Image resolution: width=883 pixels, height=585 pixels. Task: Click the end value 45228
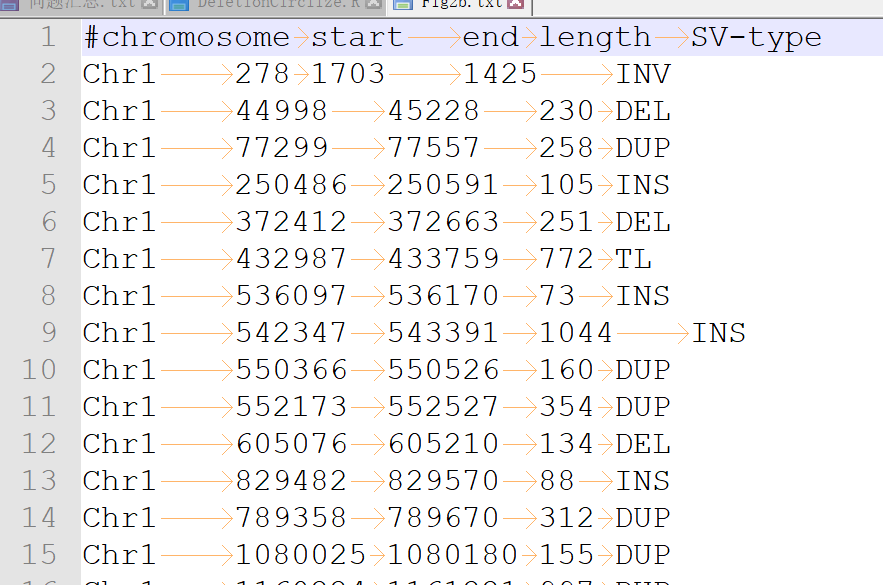click(433, 111)
